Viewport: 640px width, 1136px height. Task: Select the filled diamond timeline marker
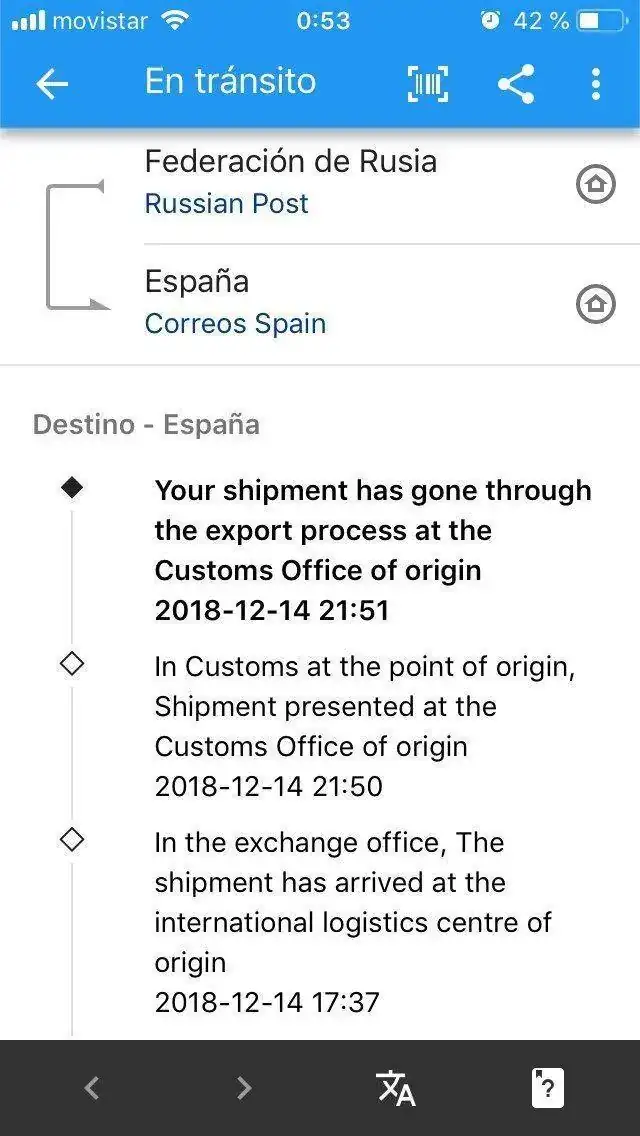tap(72, 488)
